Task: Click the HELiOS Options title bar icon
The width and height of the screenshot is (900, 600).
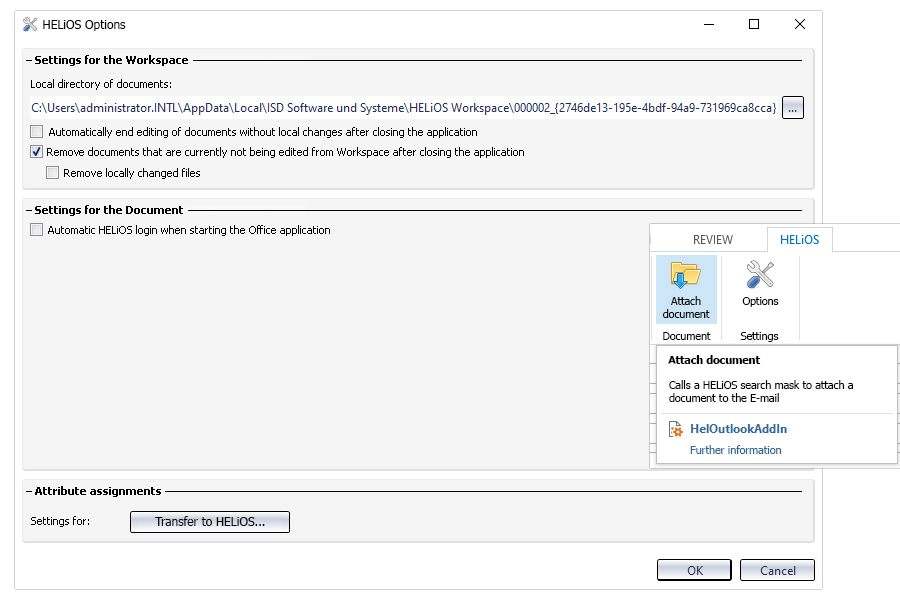Action: (x=30, y=25)
